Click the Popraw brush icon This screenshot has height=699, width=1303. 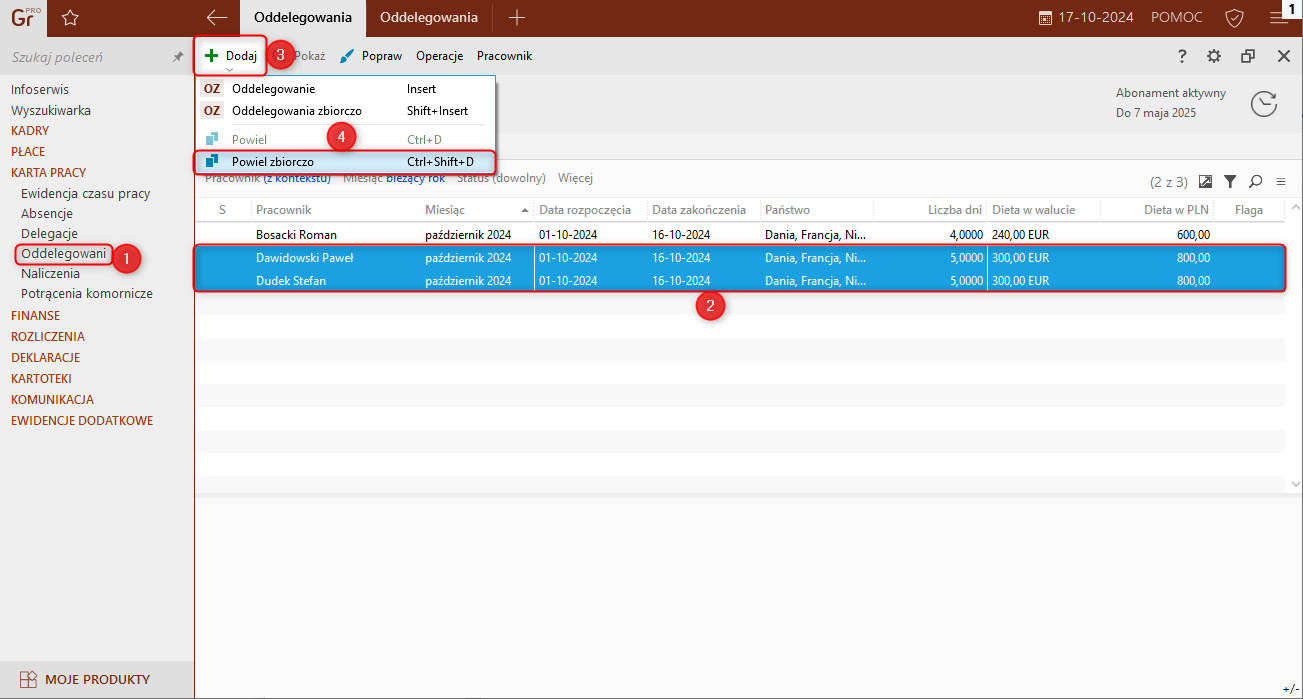(x=347, y=56)
